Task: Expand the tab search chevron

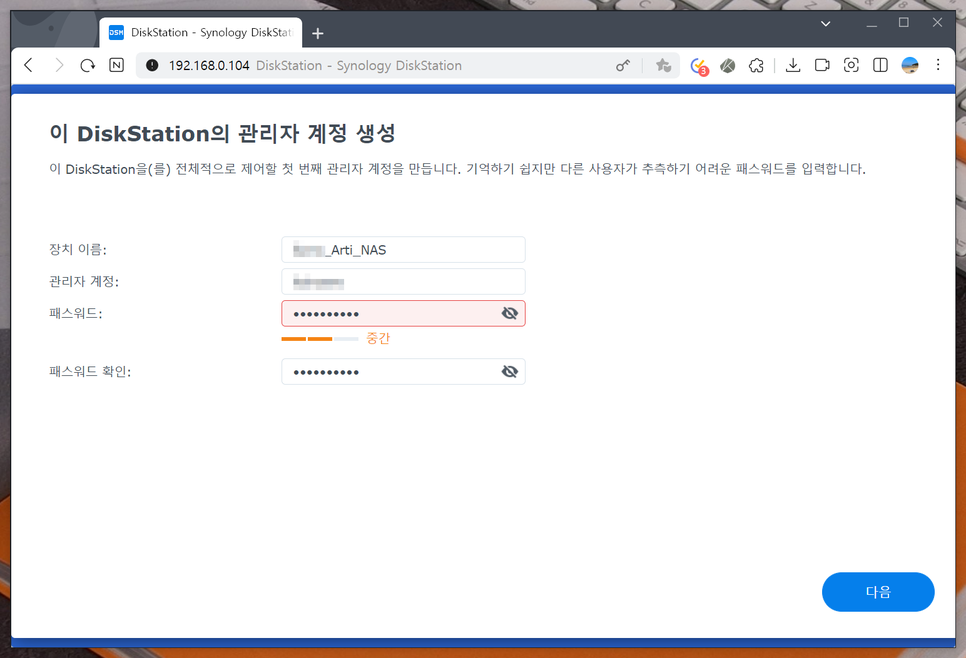Action: [x=826, y=24]
